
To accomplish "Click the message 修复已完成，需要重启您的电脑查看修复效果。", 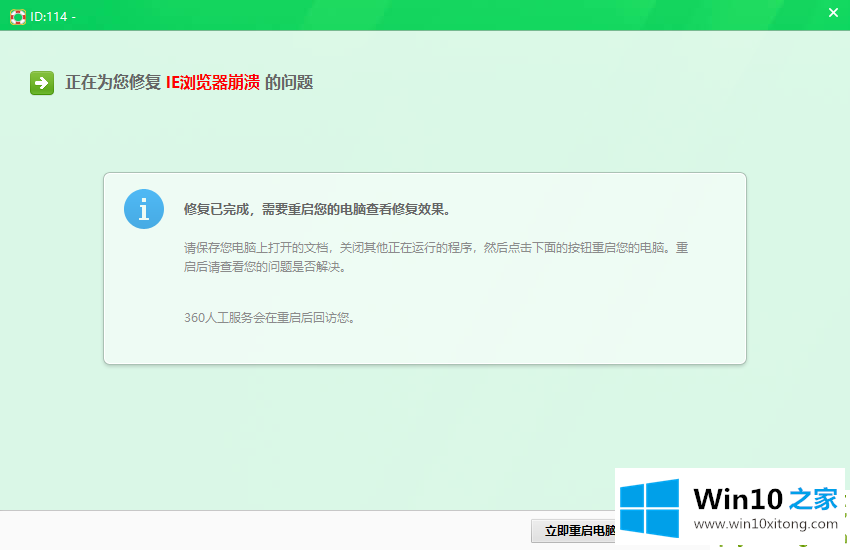I will 317,209.
